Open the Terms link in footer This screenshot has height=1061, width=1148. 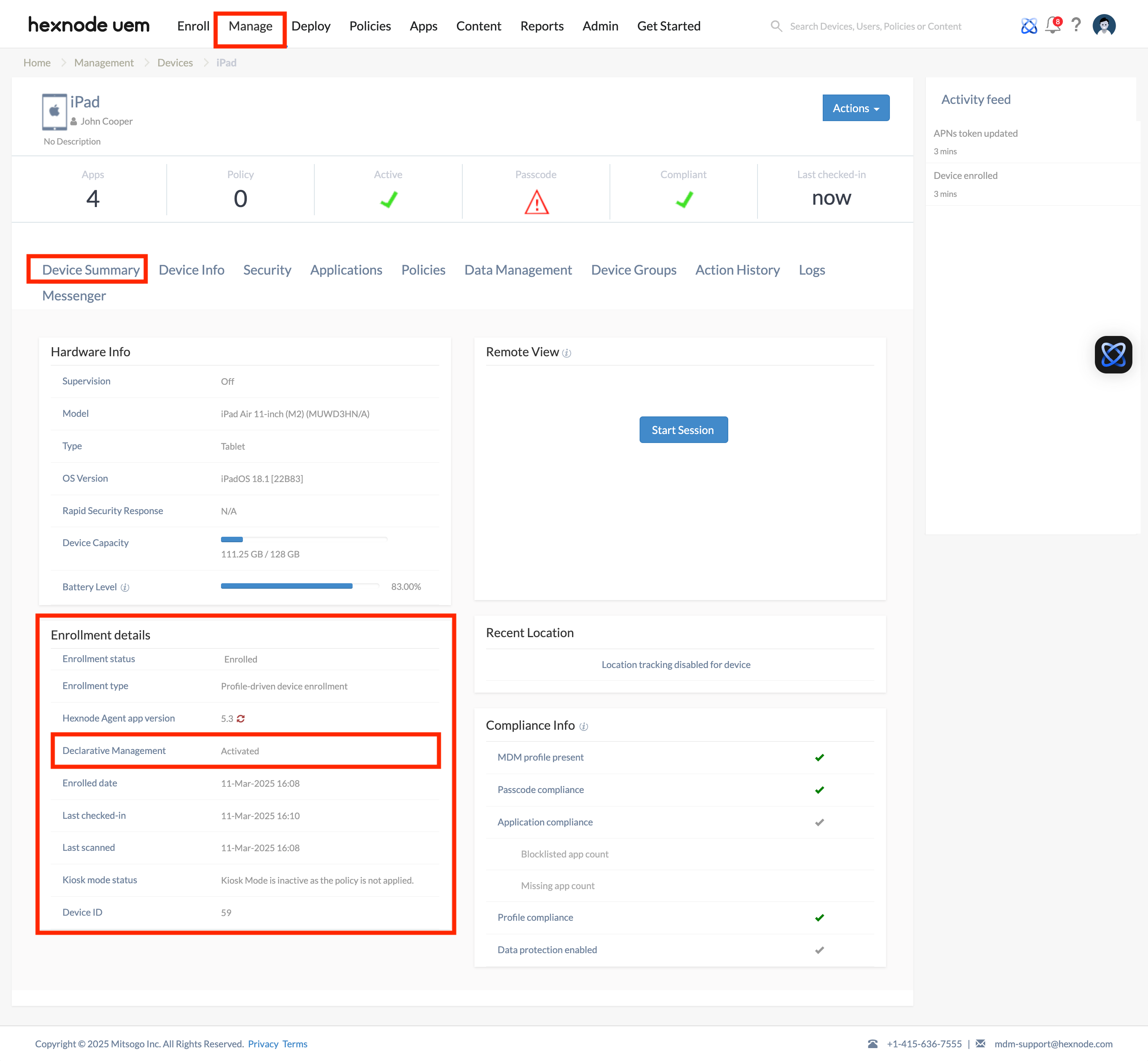click(x=294, y=1044)
